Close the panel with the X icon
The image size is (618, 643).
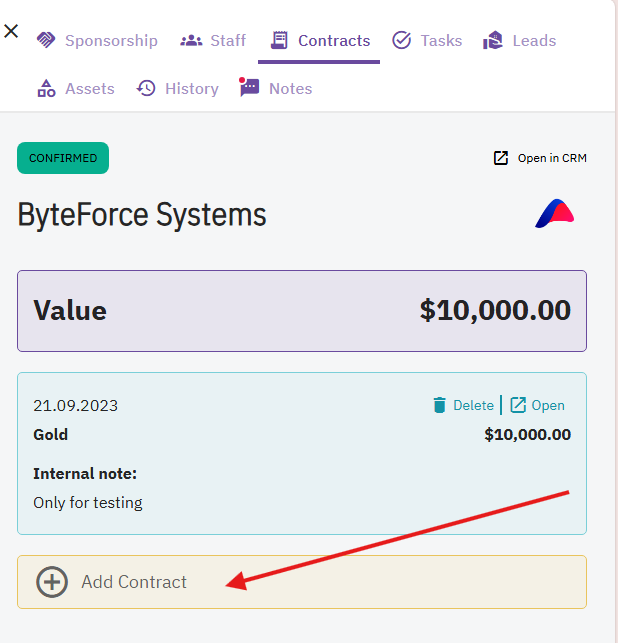[x=11, y=31]
